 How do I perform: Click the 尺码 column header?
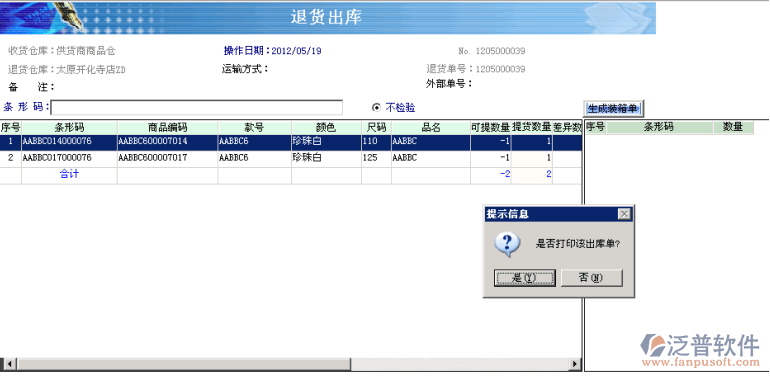(x=376, y=128)
